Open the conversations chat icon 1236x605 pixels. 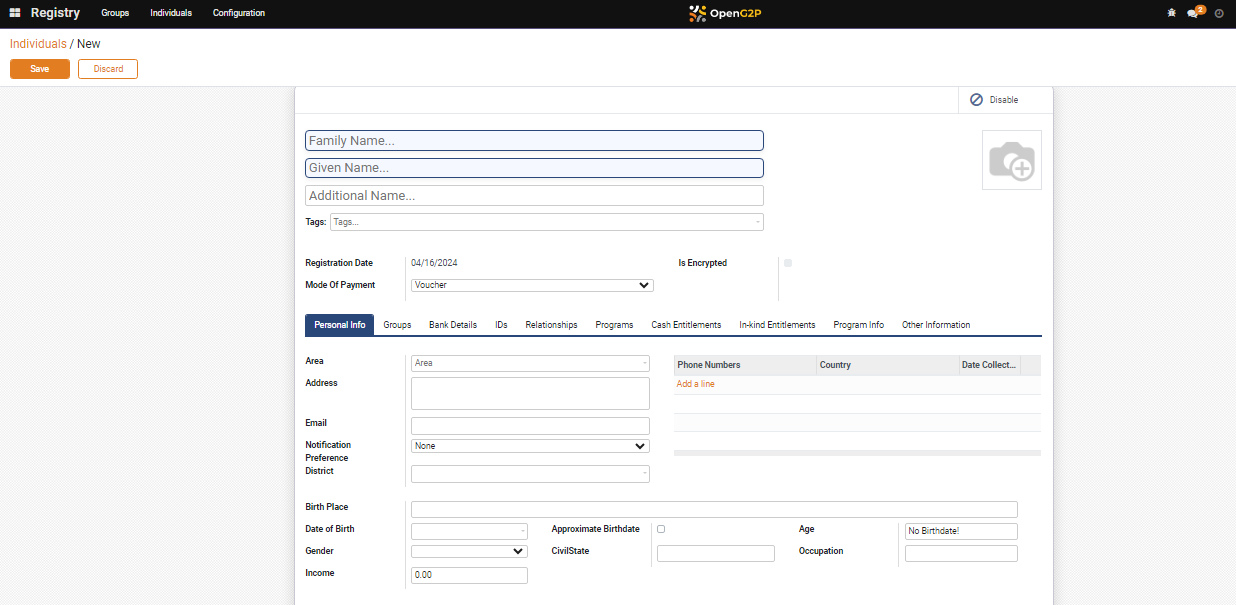[x=1192, y=13]
